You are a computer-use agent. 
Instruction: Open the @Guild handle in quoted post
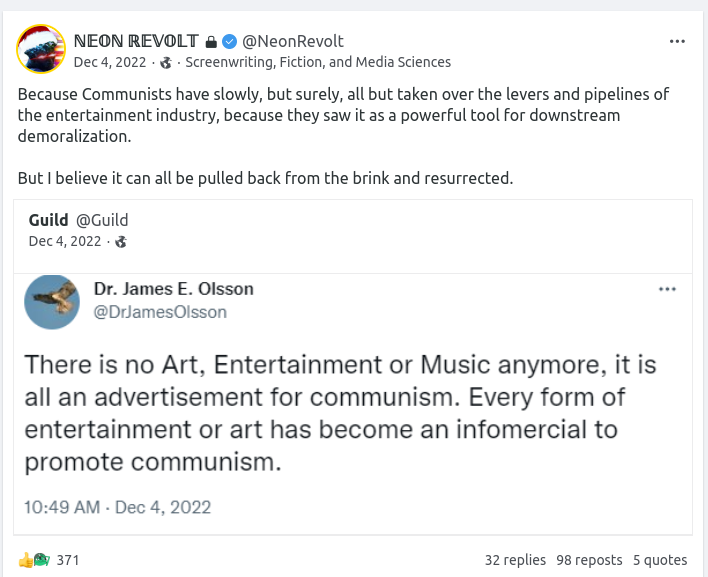[102, 220]
